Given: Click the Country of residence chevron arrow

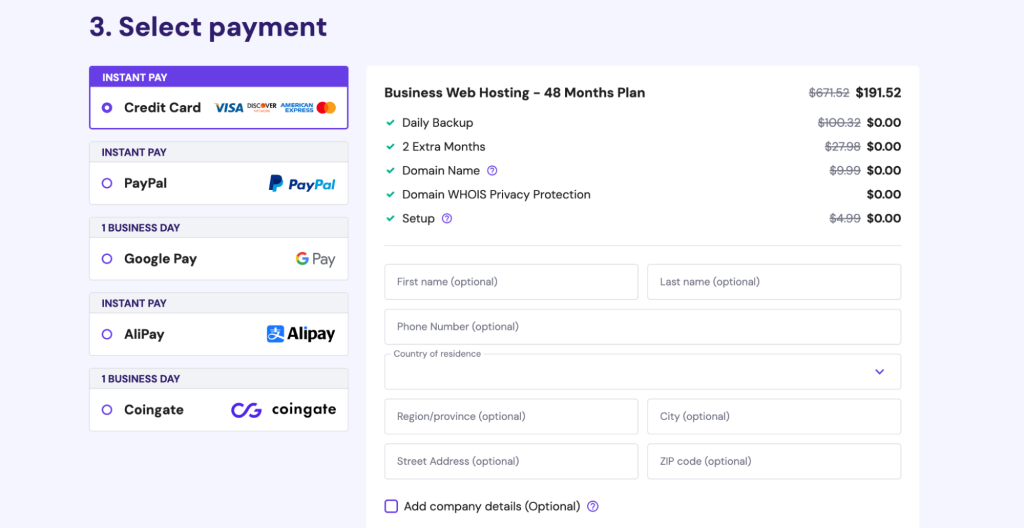Looking at the screenshot, I should [x=880, y=372].
